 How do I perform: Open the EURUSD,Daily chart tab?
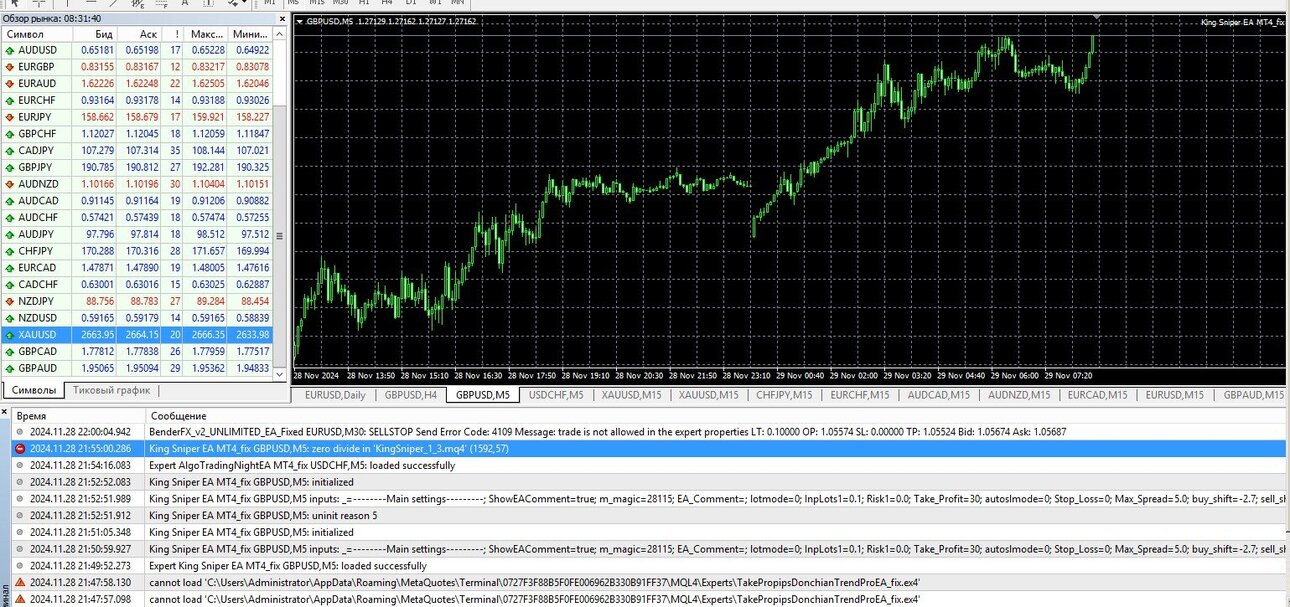(335, 395)
